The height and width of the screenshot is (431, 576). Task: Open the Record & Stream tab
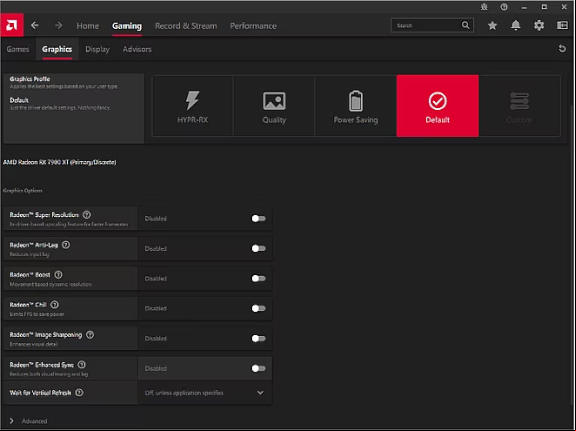[x=186, y=26]
